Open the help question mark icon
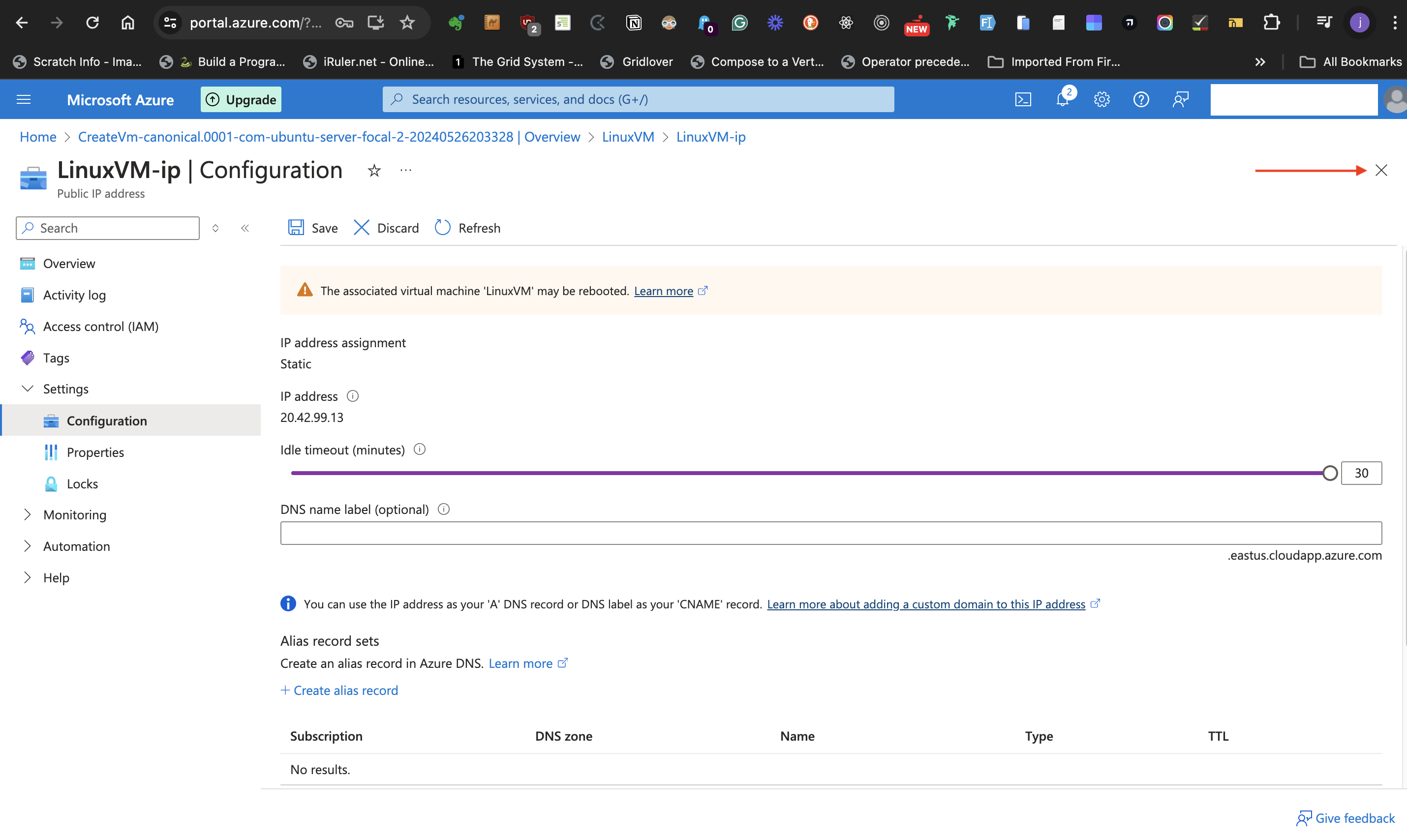The height and width of the screenshot is (840, 1407). [1141, 99]
